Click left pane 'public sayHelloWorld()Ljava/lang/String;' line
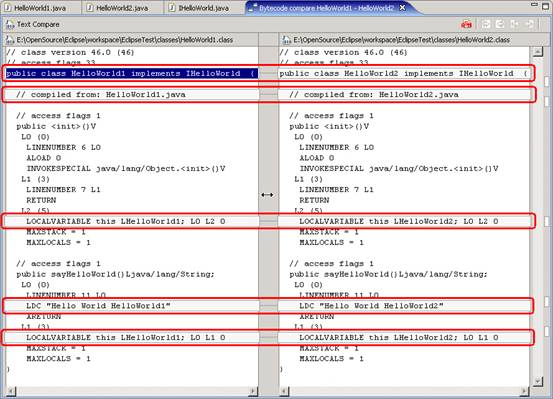The width and height of the screenshot is (553, 399). [x=115, y=274]
